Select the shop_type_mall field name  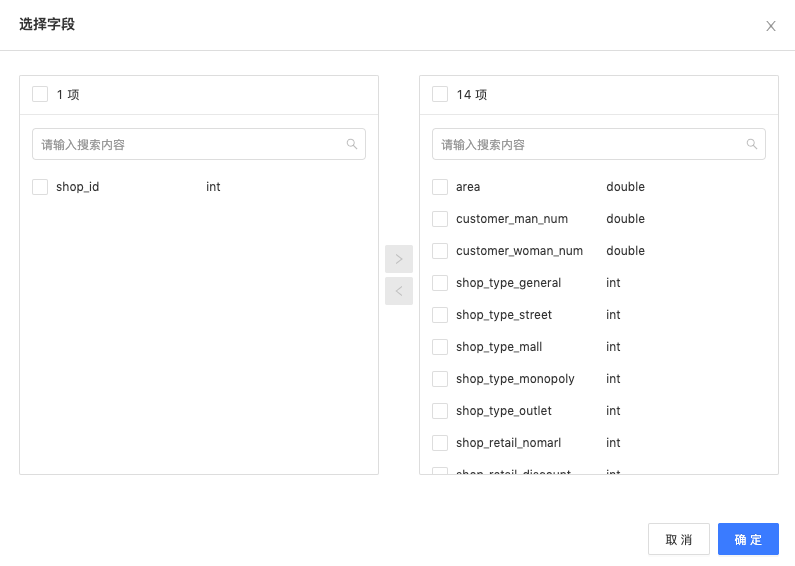pos(499,346)
